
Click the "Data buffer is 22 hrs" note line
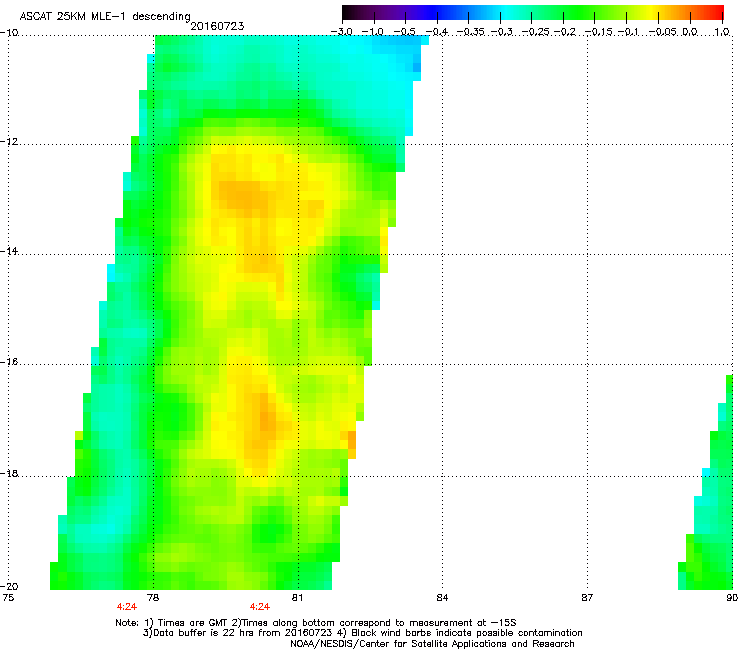pyautogui.click(x=362, y=633)
